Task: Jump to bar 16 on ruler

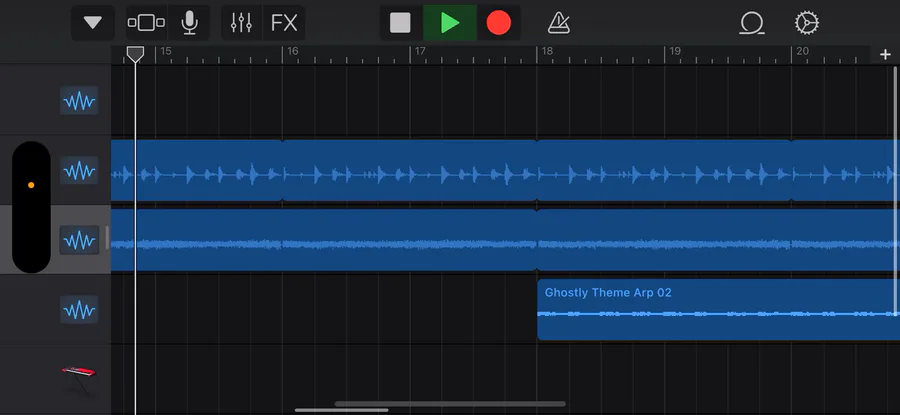Action: pos(292,51)
